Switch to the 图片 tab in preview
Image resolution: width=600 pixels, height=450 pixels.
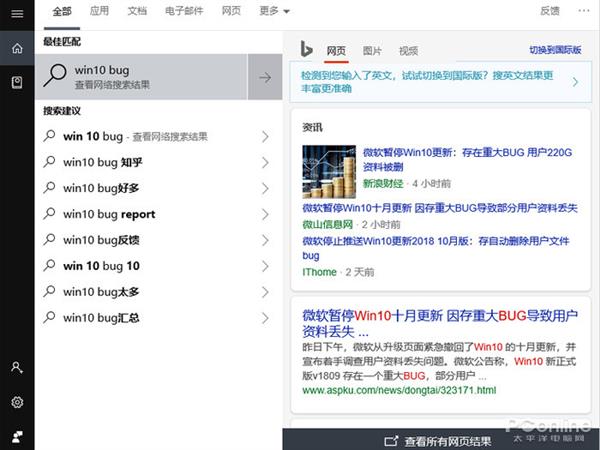tap(372, 50)
